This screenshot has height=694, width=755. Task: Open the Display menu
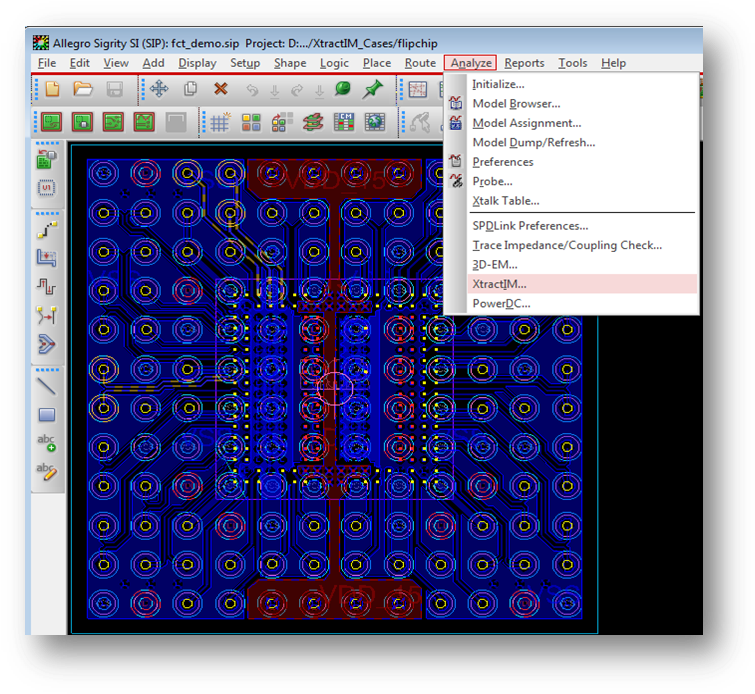197,63
